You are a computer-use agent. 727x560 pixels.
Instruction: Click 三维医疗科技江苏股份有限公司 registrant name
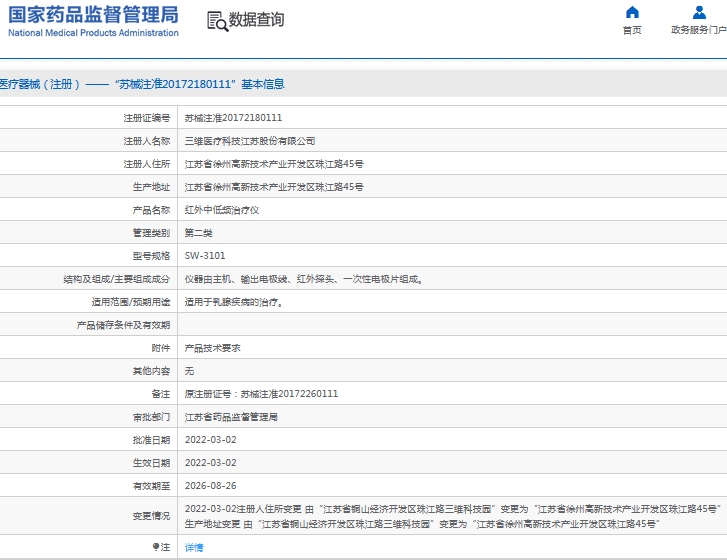click(250, 141)
